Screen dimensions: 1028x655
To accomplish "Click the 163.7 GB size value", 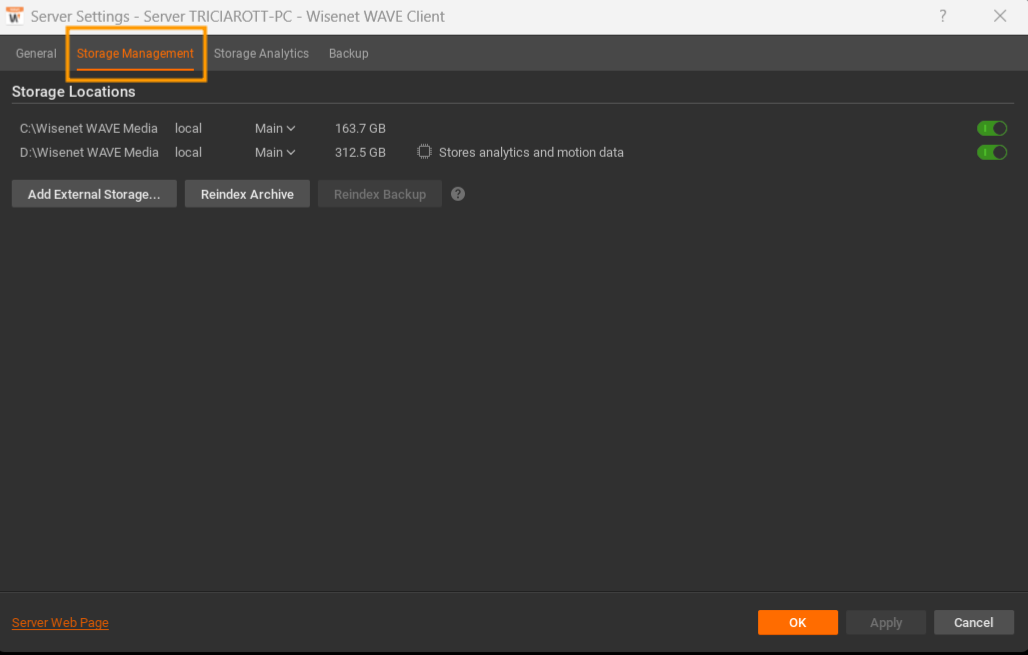I will pos(360,129).
